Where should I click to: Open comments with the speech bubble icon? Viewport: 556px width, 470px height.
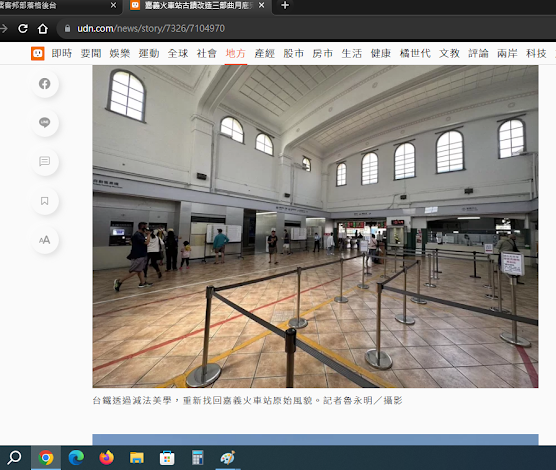45,162
